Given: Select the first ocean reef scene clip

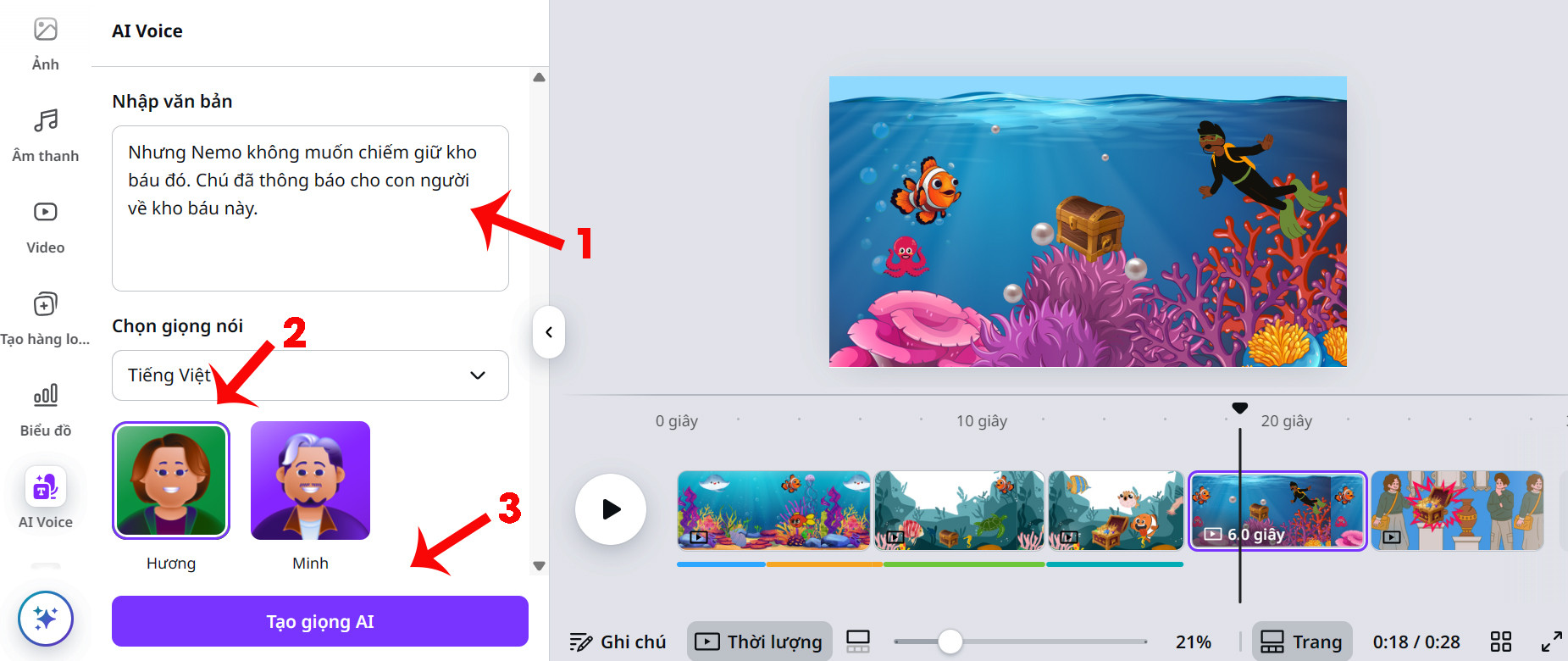Looking at the screenshot, I should point(773,511).
